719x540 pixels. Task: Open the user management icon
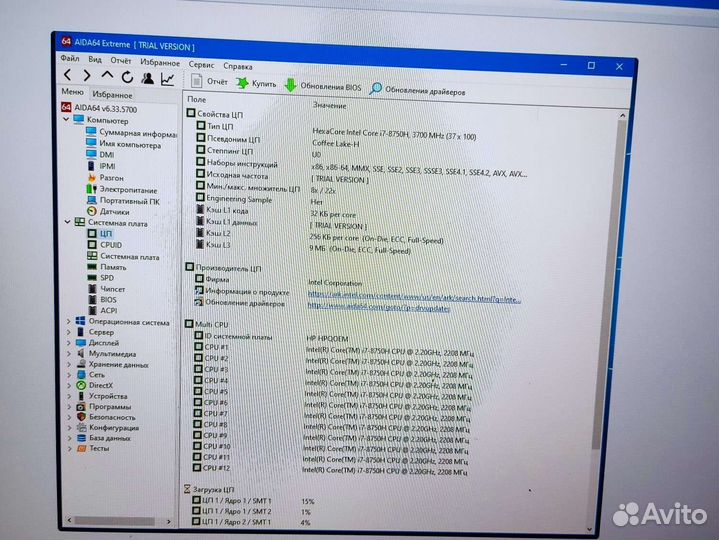click(147, 77)
